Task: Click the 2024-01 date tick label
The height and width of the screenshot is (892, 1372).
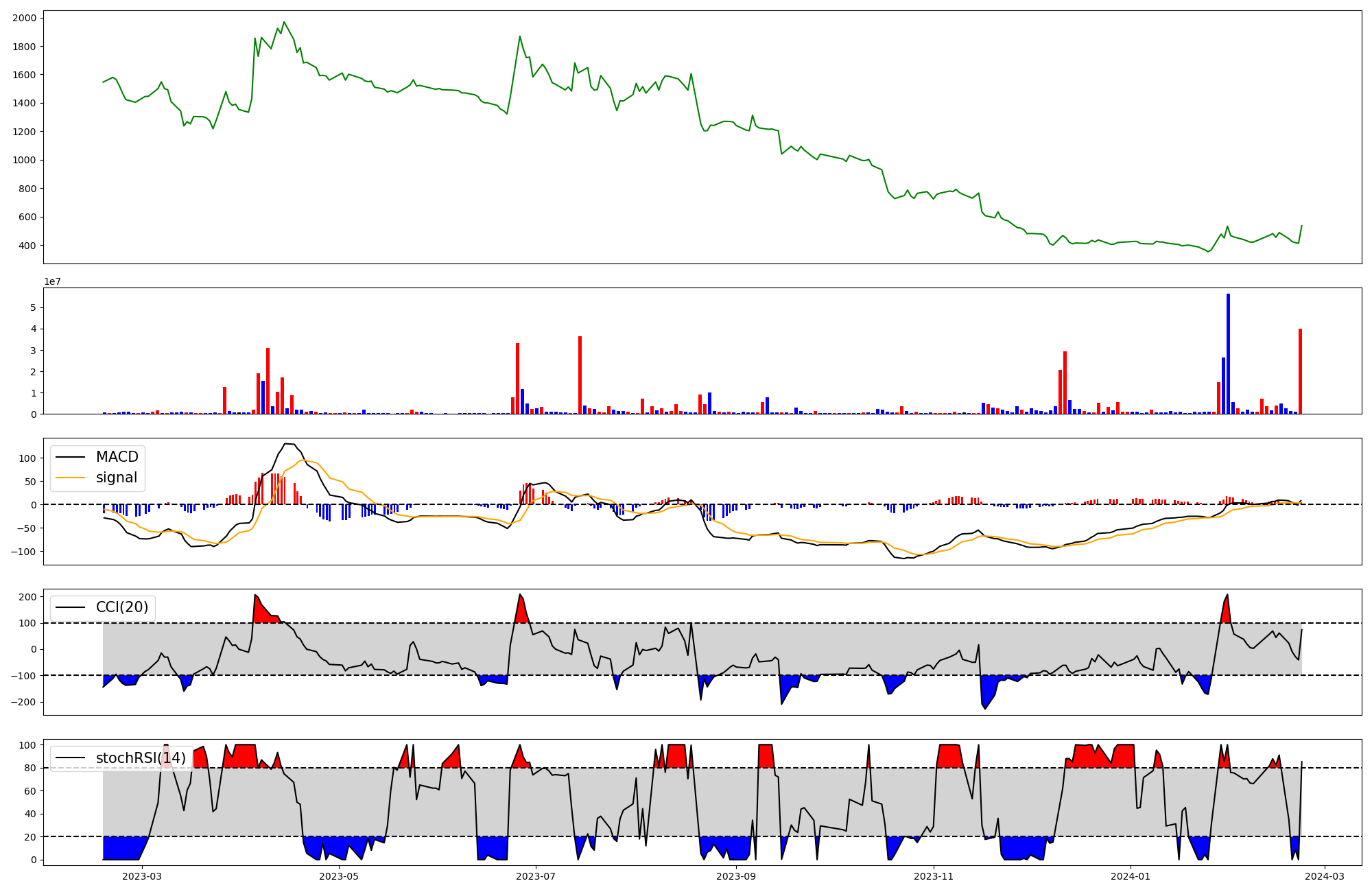Action: 1130,876
